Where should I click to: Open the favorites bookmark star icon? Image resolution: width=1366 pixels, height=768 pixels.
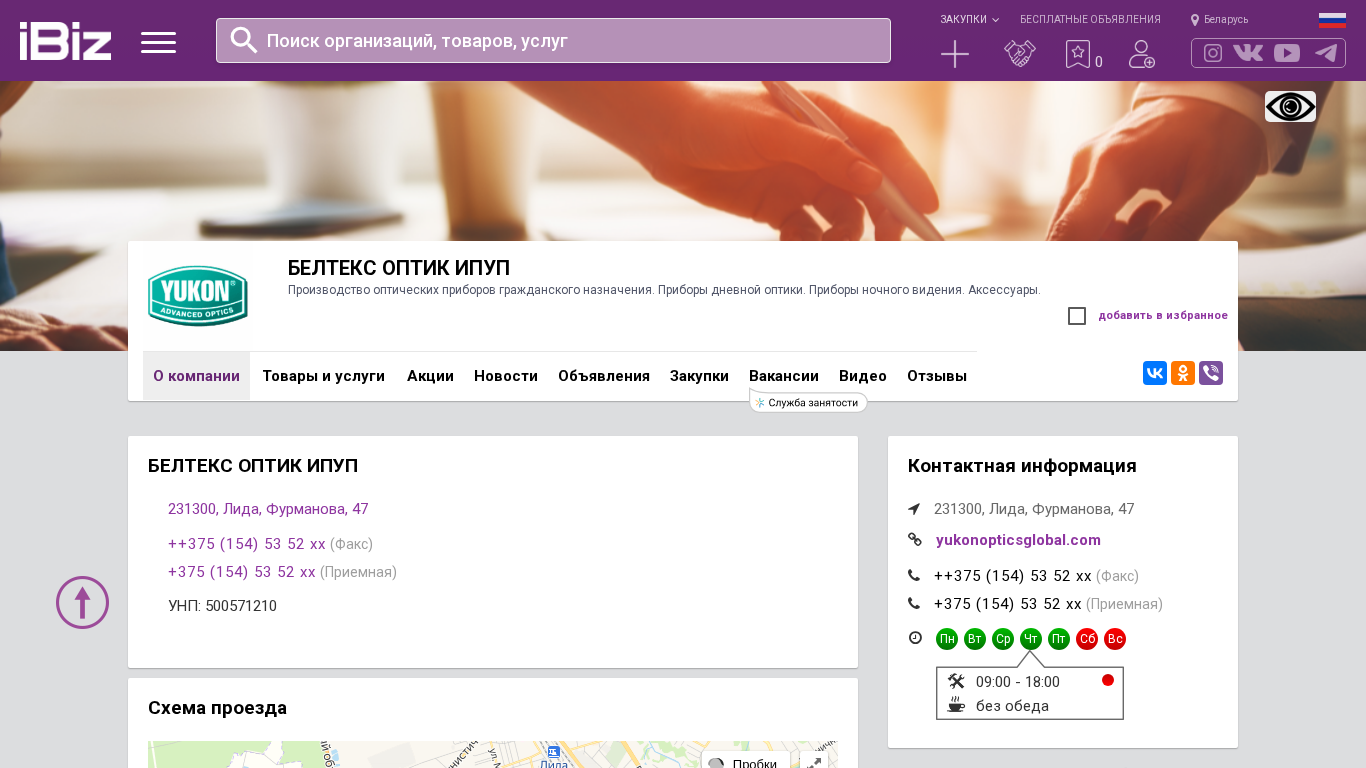(1077, 54)
